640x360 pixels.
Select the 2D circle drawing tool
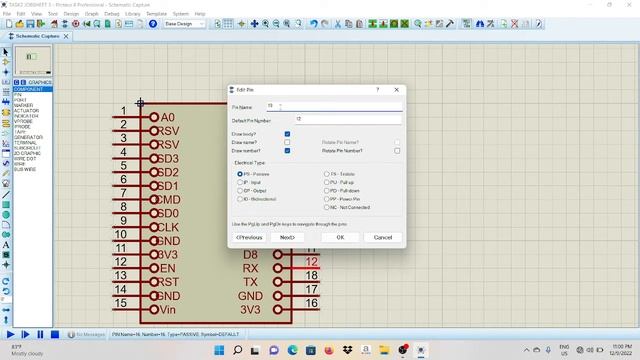coord(6,215)
